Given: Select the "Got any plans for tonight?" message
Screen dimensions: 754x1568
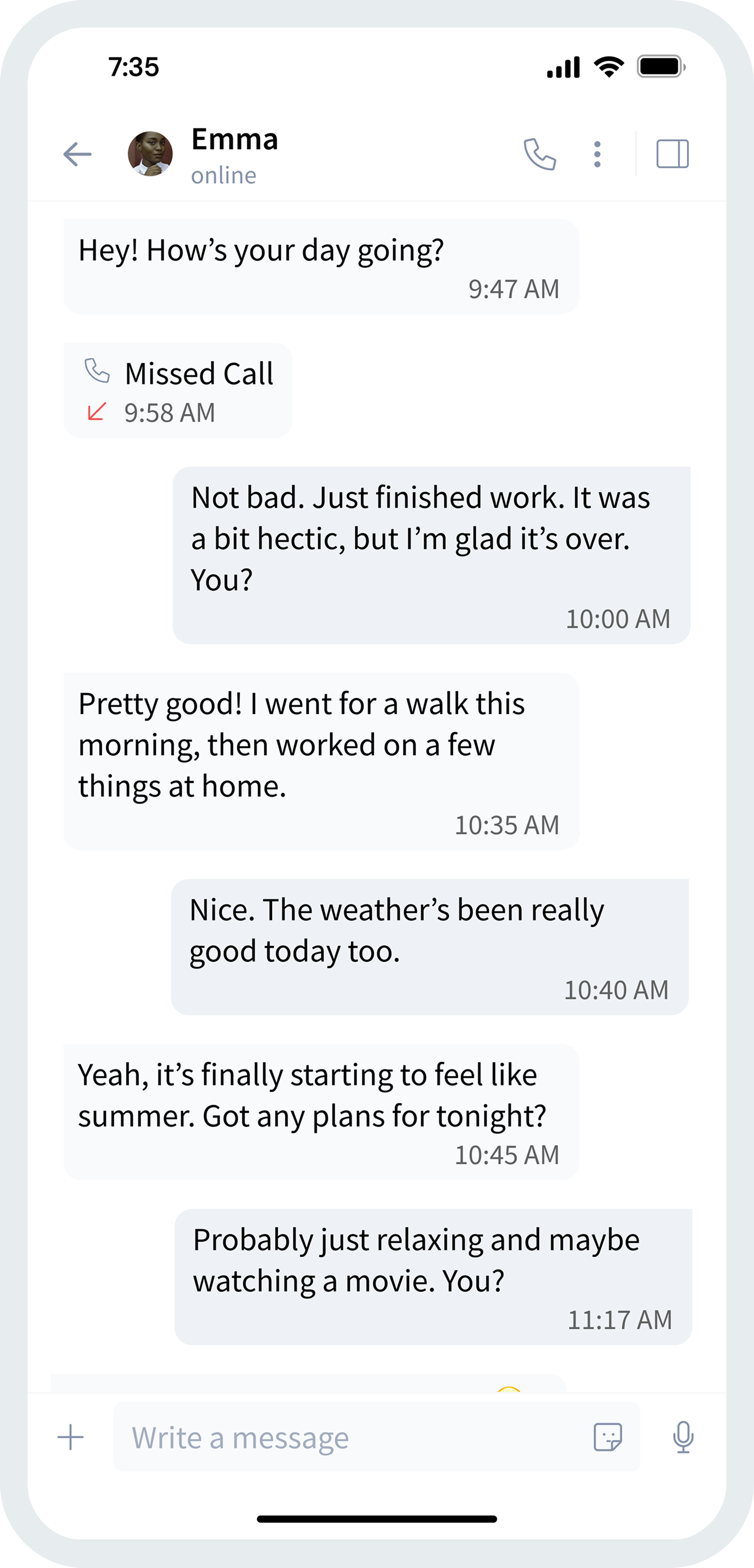Looking at the screenshot, I should click(321, 1111).
